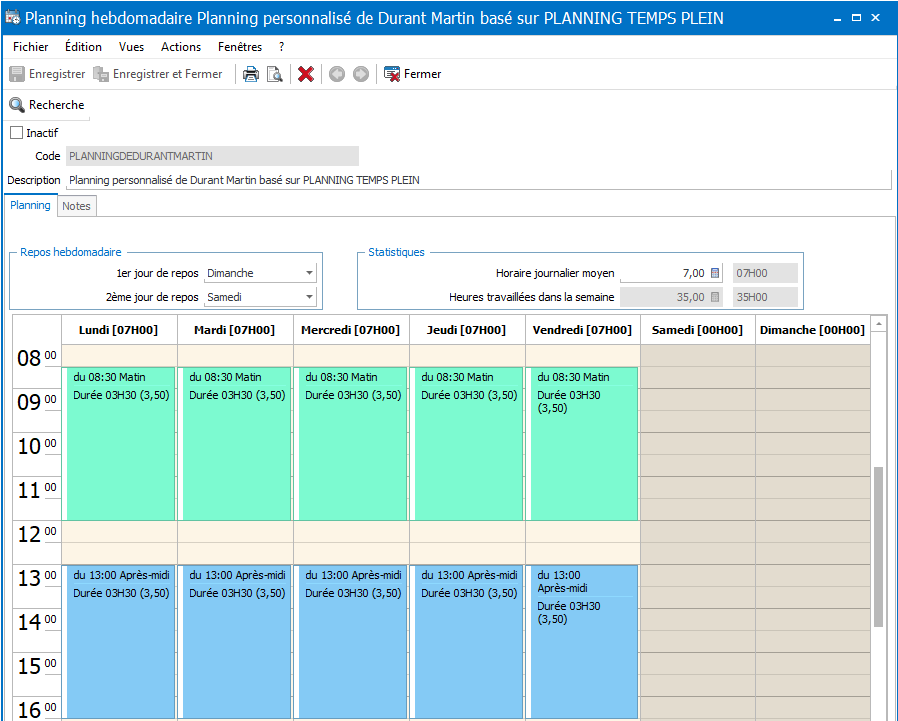Image resolution: width=898 pixels, height=721 pixels.
Task: Click the Fermer button label
Action: point(423,74)
